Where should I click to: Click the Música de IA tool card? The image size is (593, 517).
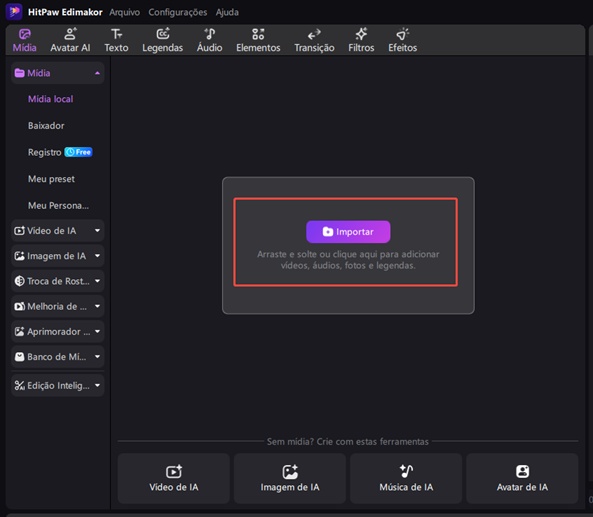coord(406,478)
